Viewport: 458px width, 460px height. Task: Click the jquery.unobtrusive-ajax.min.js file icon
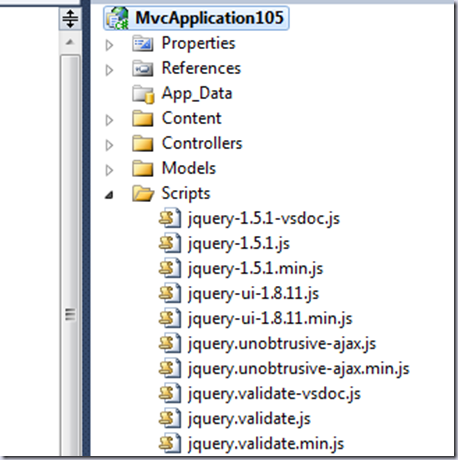pyautogui.click(x=170, y=368)
